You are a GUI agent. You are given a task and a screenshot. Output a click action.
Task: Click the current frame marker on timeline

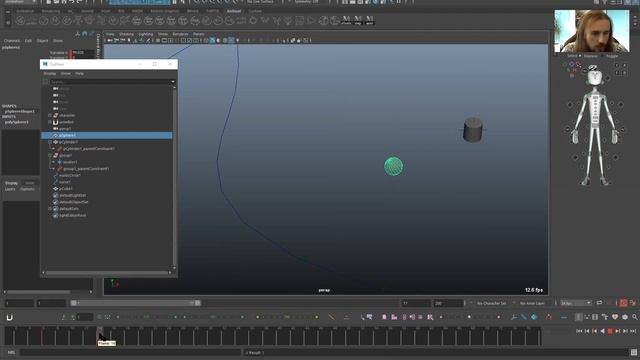coord(99,336)
